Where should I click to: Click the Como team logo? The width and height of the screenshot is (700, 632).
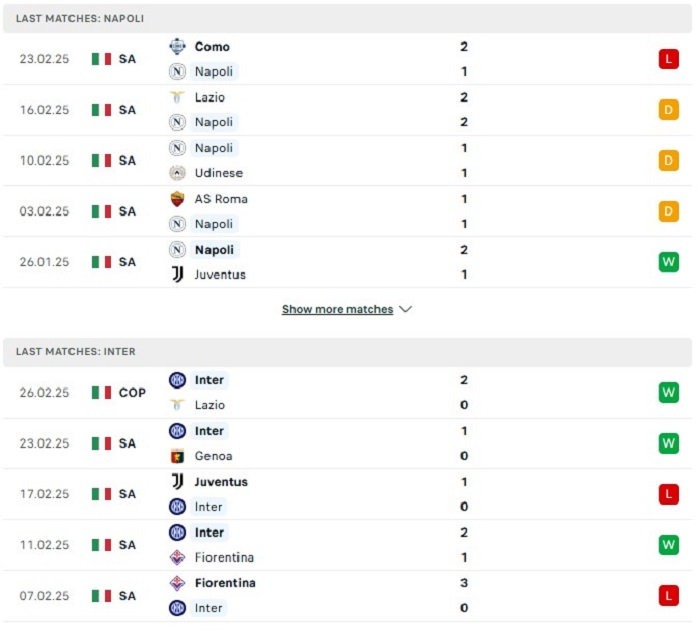tap(177, 46)
